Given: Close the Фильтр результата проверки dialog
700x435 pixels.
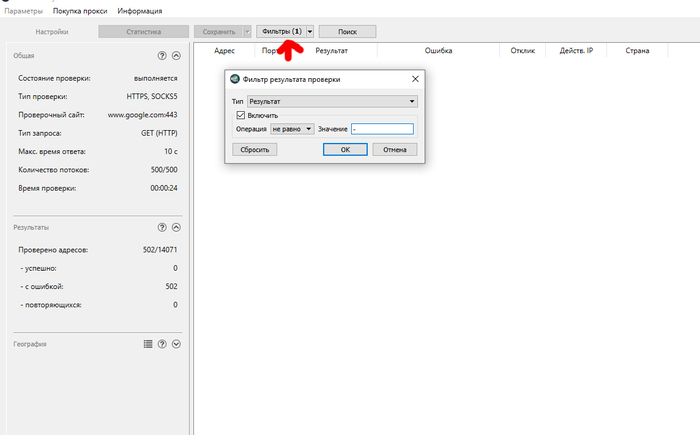Looking at the screenshot, I should (x=414, y=80).
